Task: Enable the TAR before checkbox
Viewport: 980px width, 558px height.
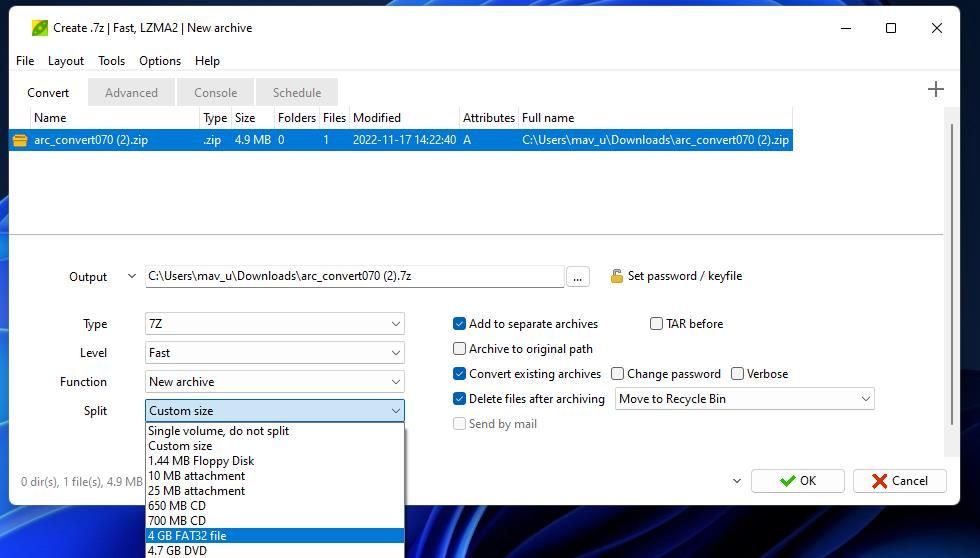Action: pyautogui.click(x=656, y=324)
